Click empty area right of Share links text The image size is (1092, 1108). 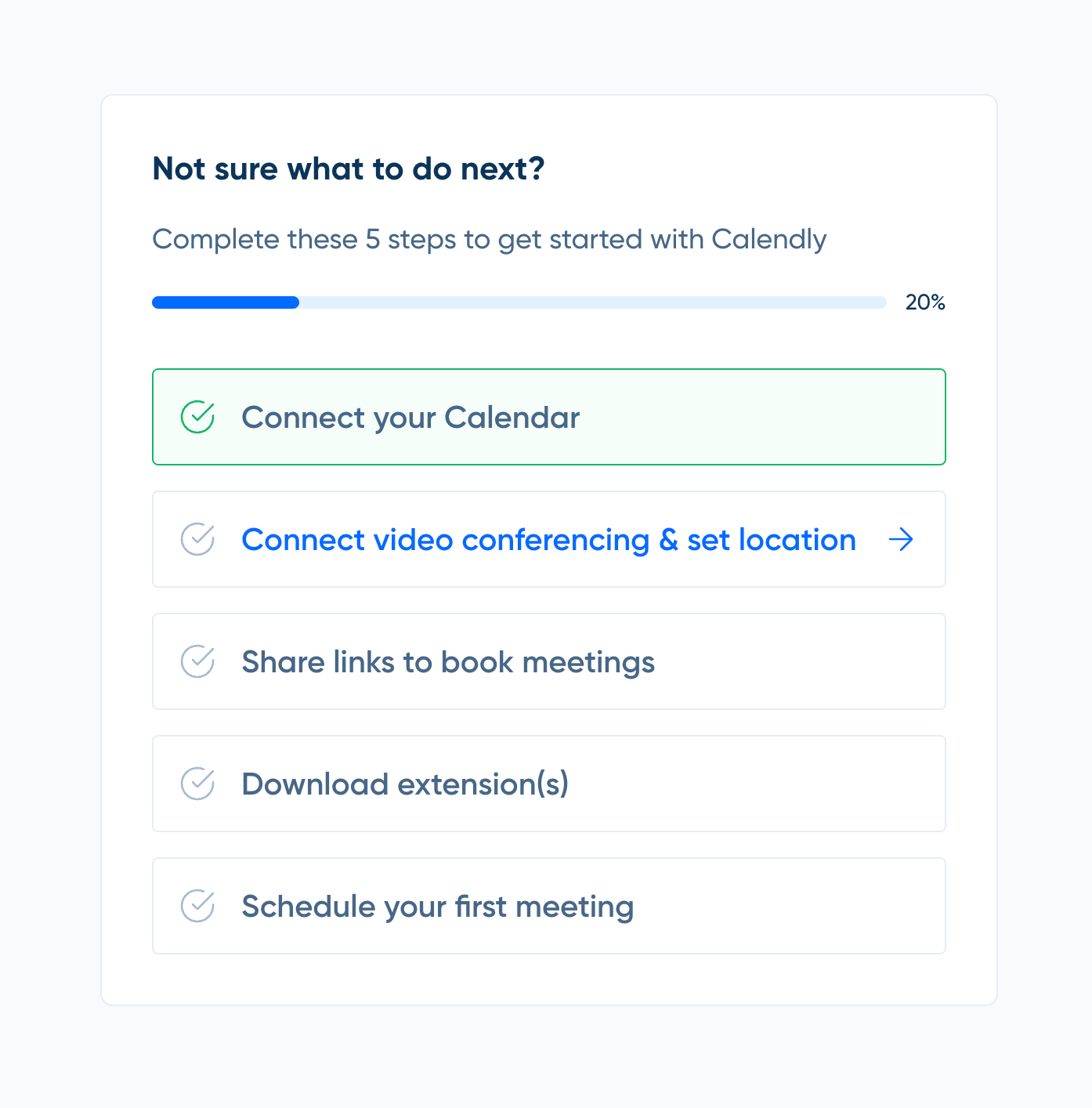[x=799, y=662]
